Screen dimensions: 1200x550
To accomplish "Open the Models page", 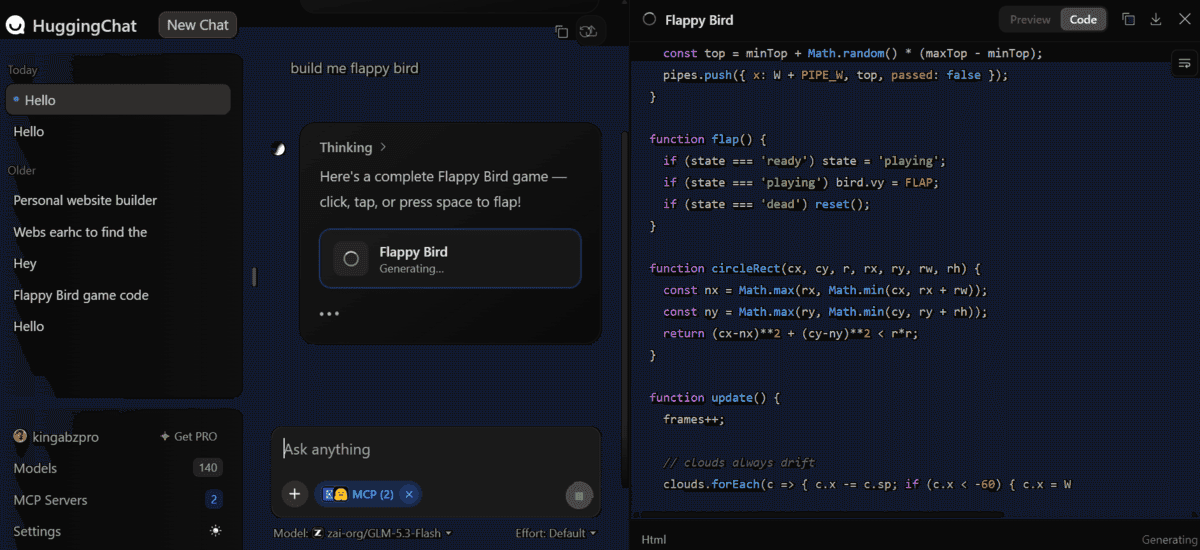I will click(35, 468).
